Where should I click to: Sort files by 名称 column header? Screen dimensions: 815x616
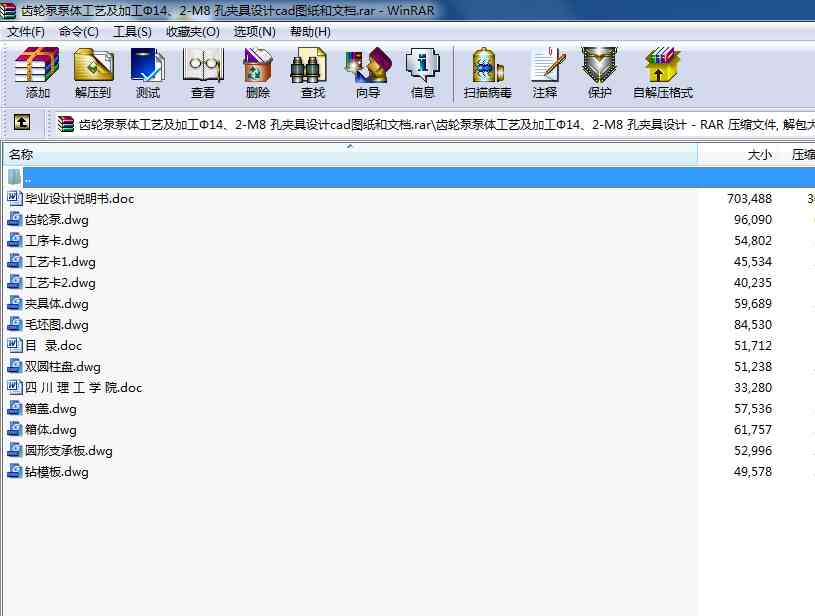[22, 155]
